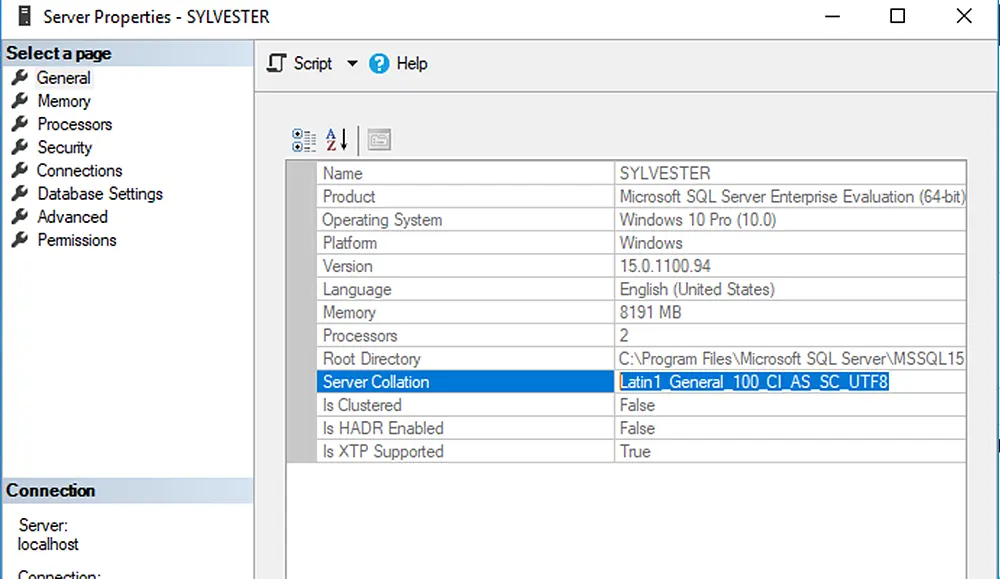The height and width of the screenshot is (579, 1000).
Task: Click wrench icon beside Database Settings
Action: (20, 193)
